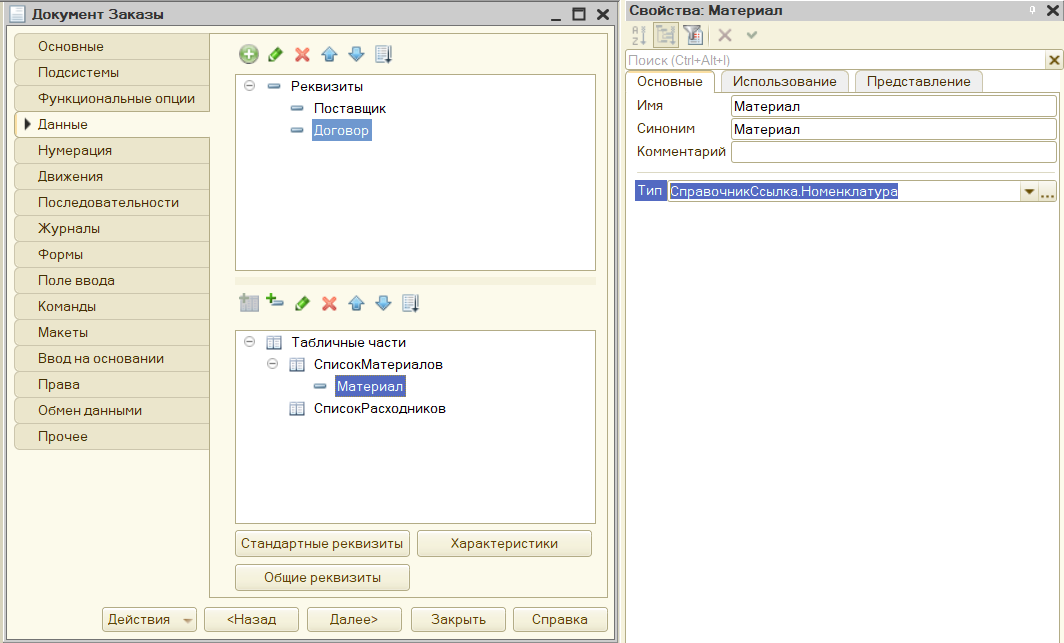Click the Табличные части table icon
This screenshot has height=643, width=1064.
(274, 343)
